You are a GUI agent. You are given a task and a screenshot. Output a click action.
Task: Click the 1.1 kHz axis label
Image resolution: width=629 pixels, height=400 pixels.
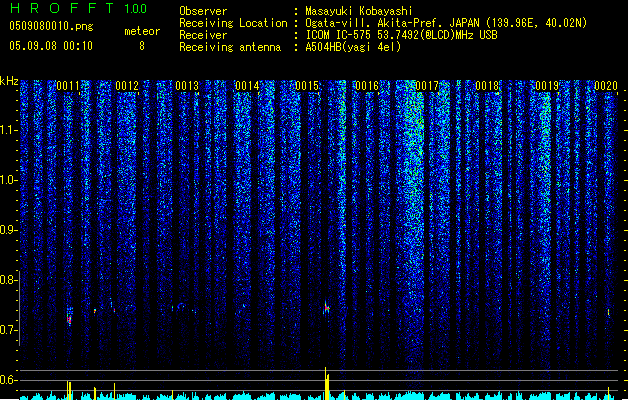pos(8,130)
